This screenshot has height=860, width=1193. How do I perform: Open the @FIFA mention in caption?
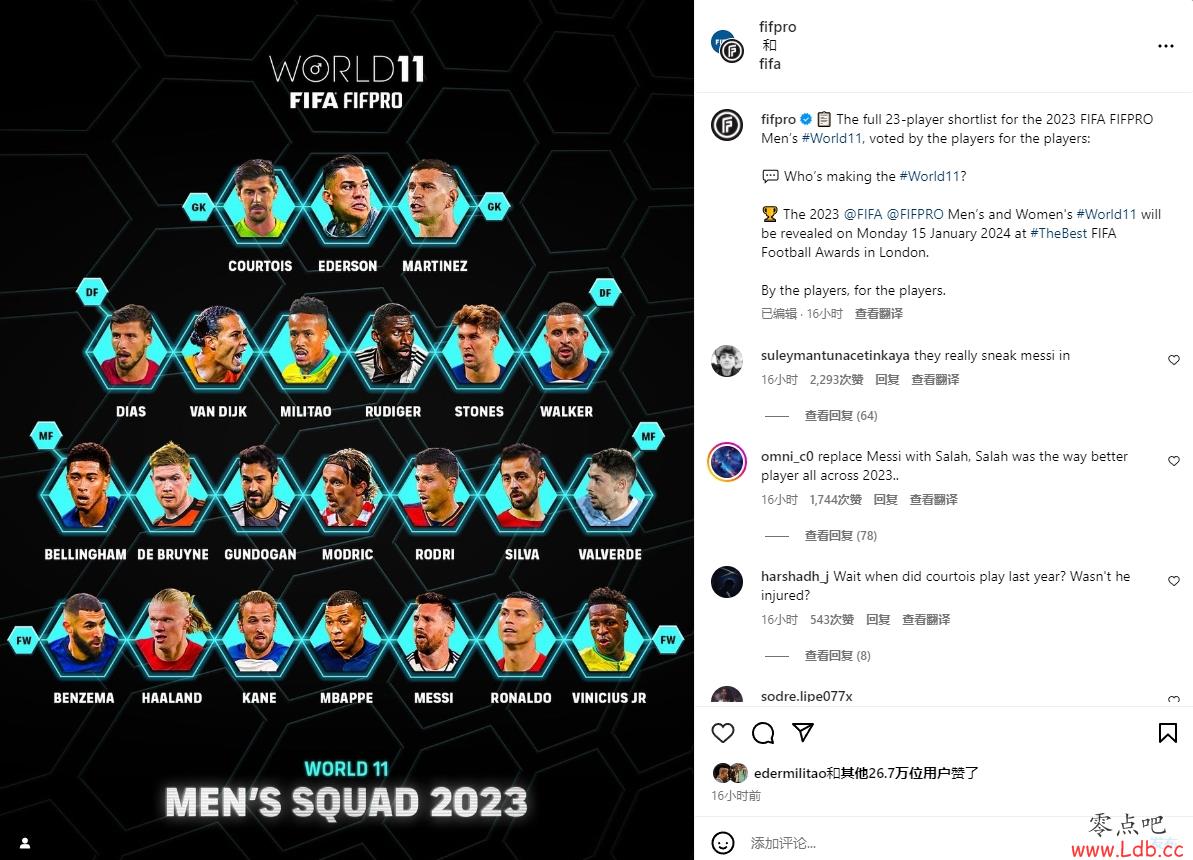[x=863, y=214]
